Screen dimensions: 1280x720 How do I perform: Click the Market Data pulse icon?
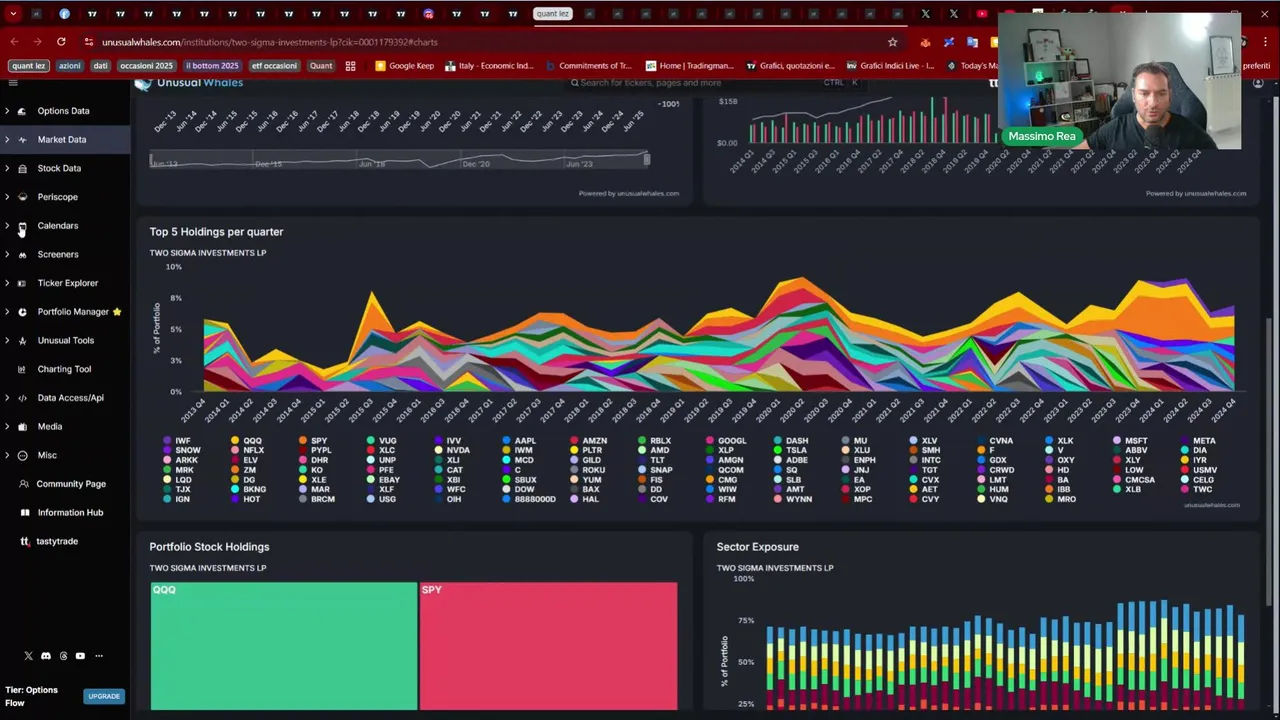[22, 140]
